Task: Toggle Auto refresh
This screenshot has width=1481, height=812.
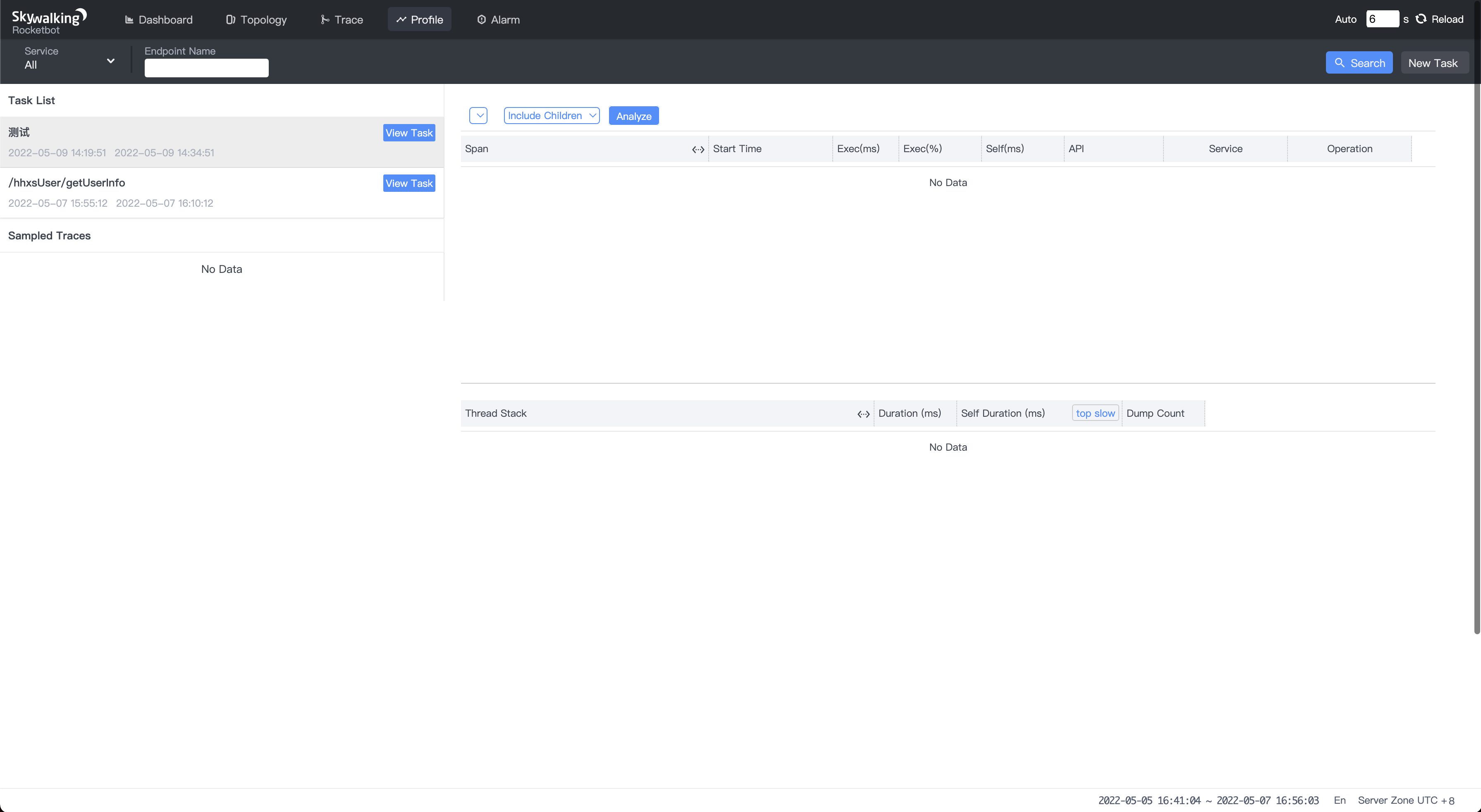Action: (1345, 19)
